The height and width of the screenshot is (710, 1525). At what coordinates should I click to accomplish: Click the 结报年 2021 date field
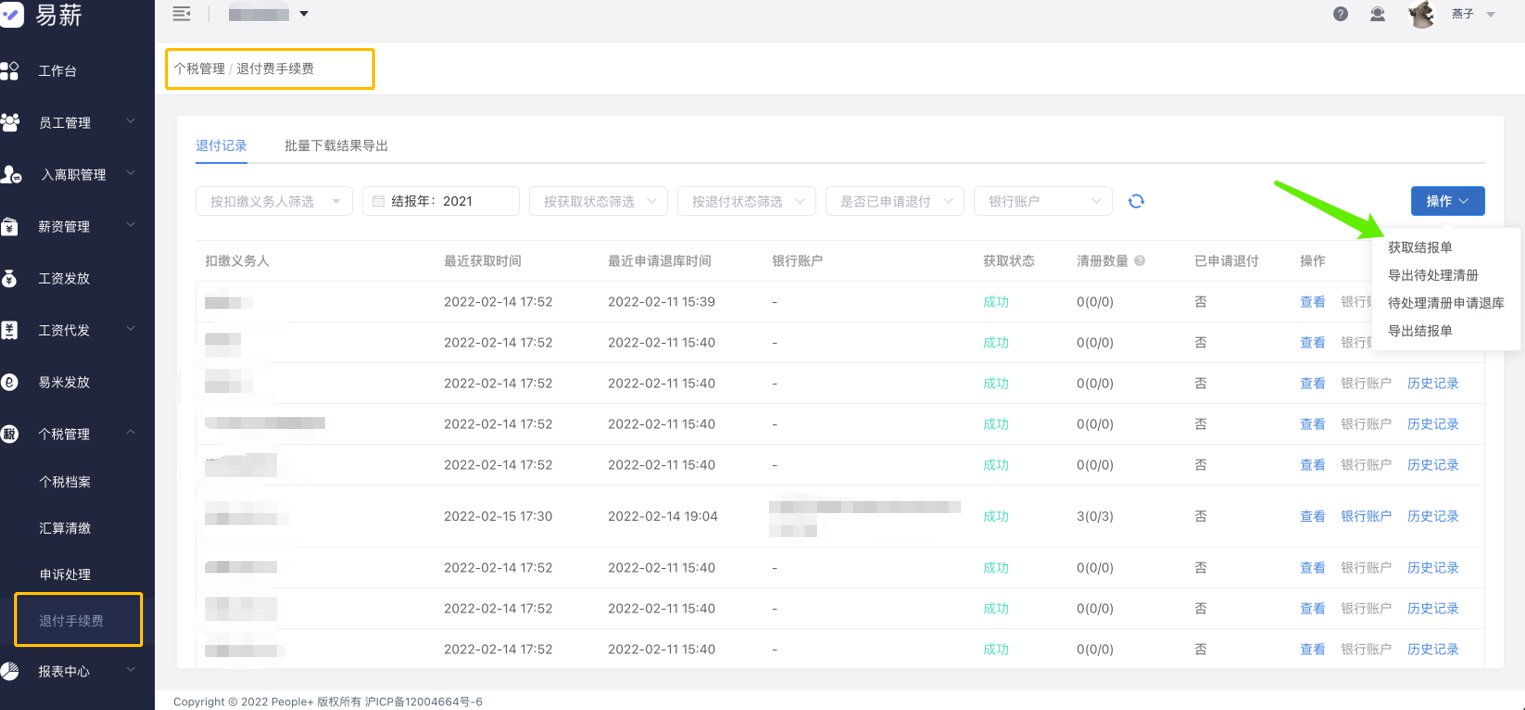click(440, 201)
